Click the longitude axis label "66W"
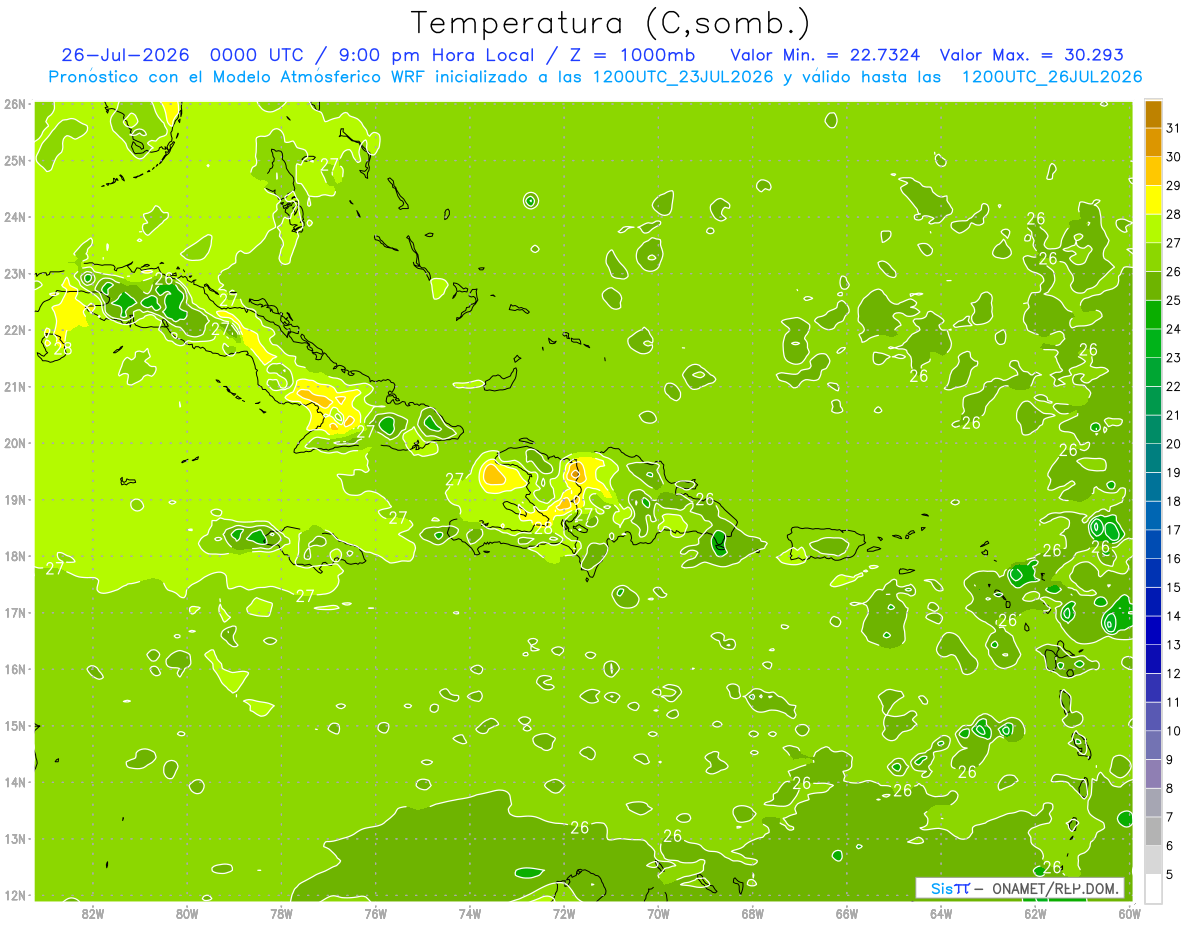Screen dimensions: 1200x927 tap(847, 914)
